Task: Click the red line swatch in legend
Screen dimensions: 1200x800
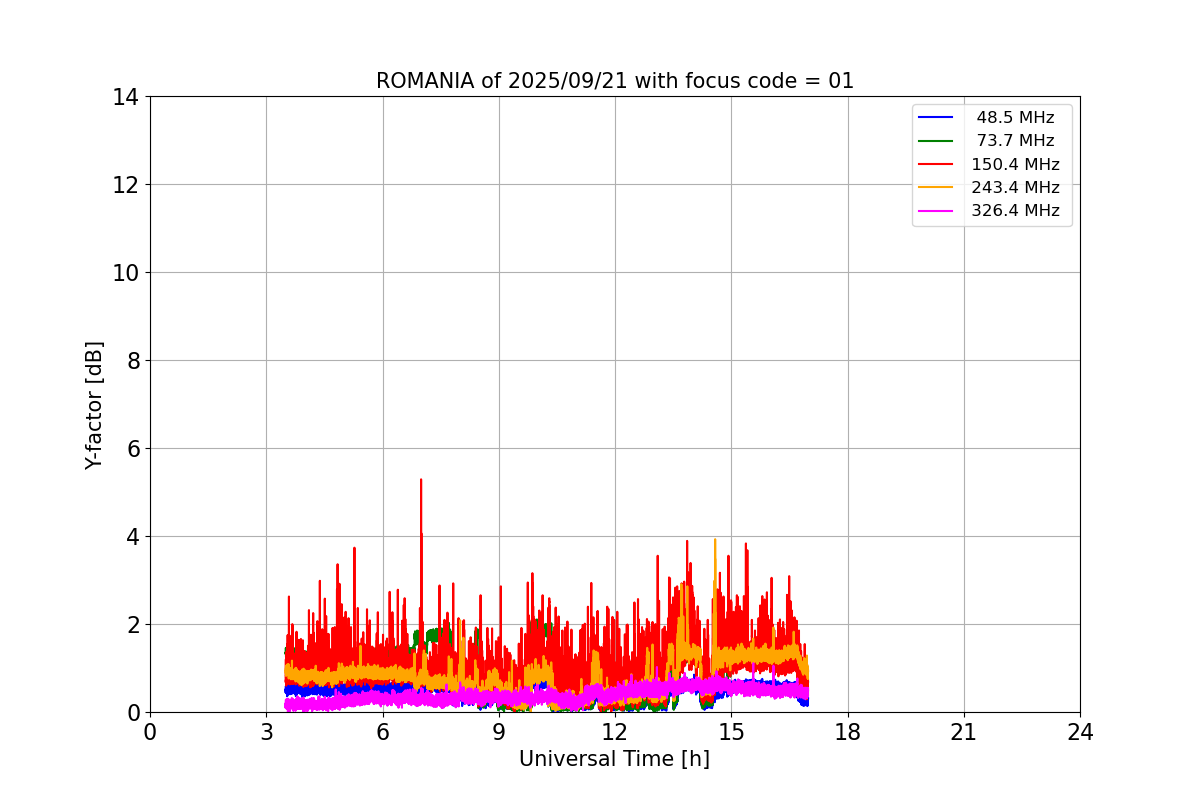Action: pos(936,164)
